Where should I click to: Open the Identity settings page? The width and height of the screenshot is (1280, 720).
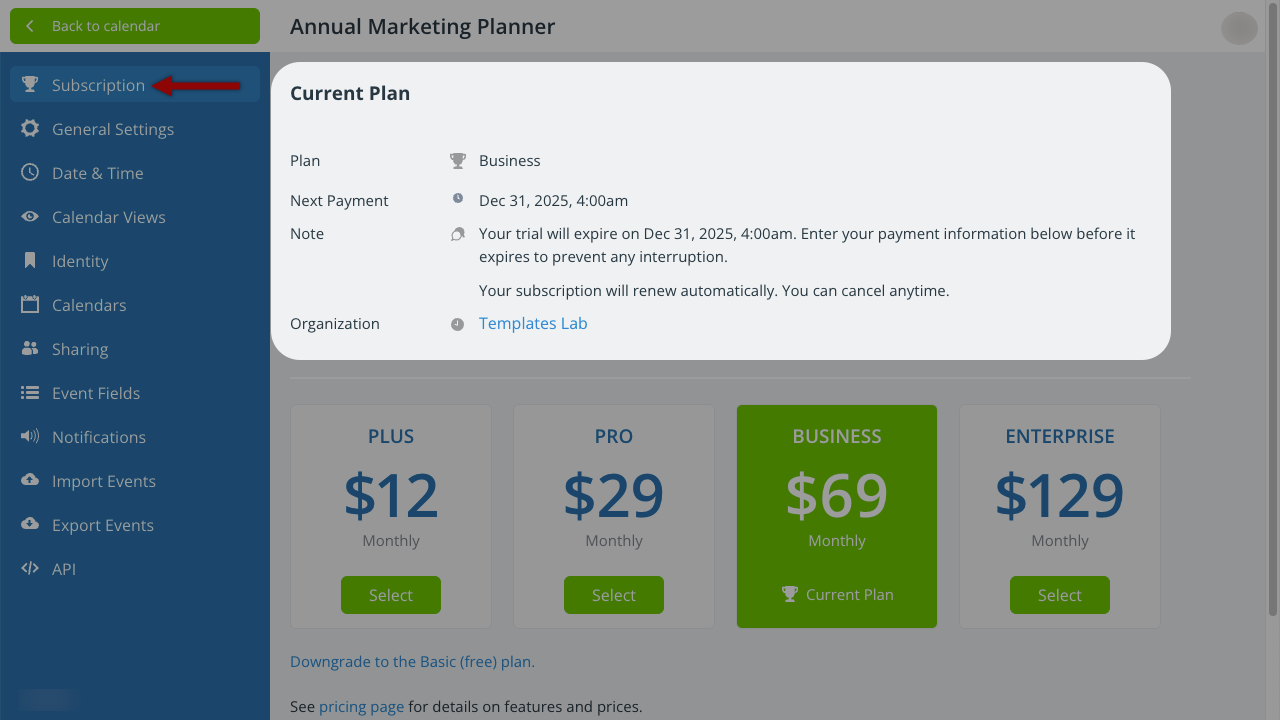135,261
